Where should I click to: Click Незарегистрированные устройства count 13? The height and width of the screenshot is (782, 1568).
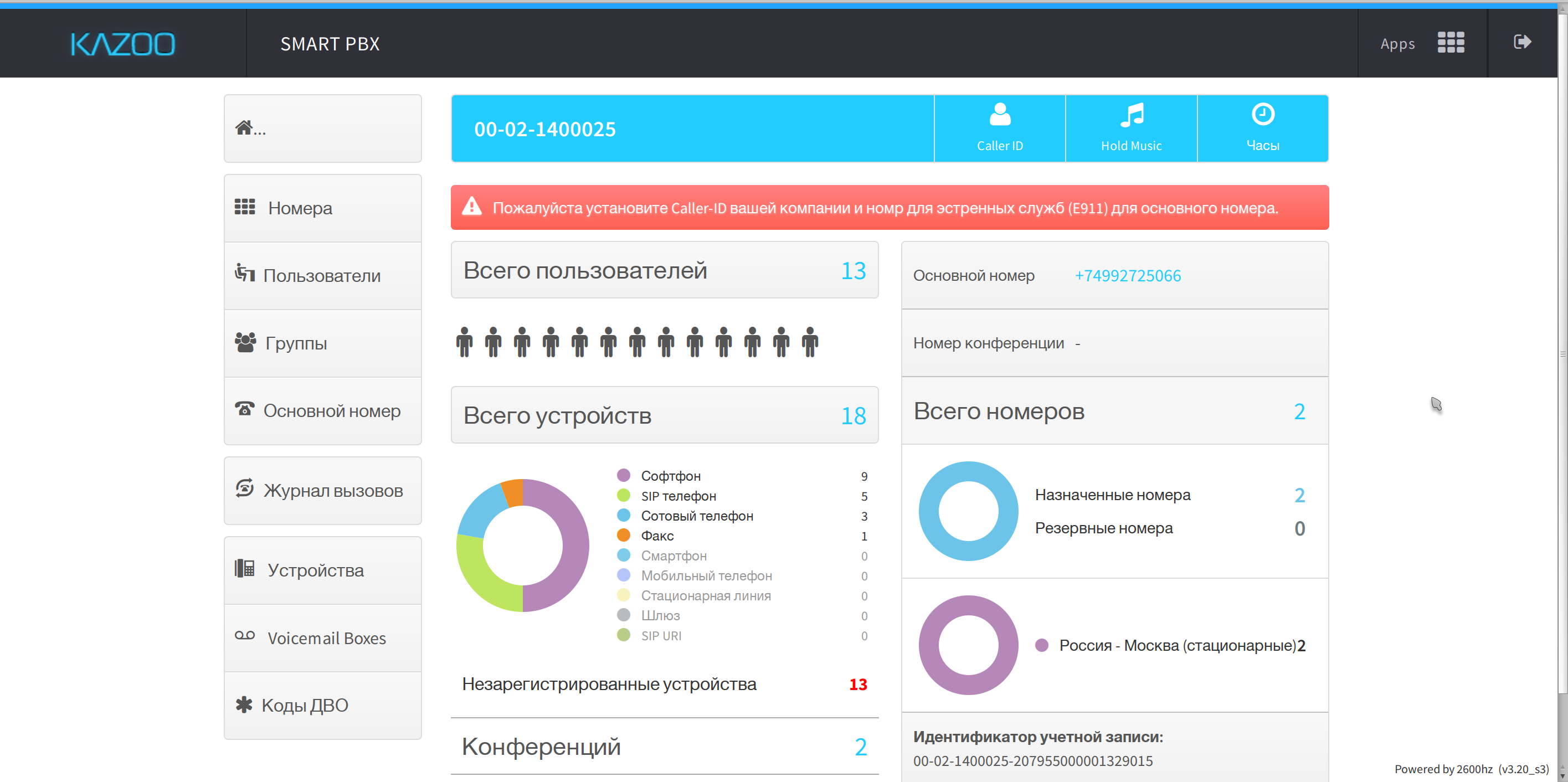tap(857, 685)
